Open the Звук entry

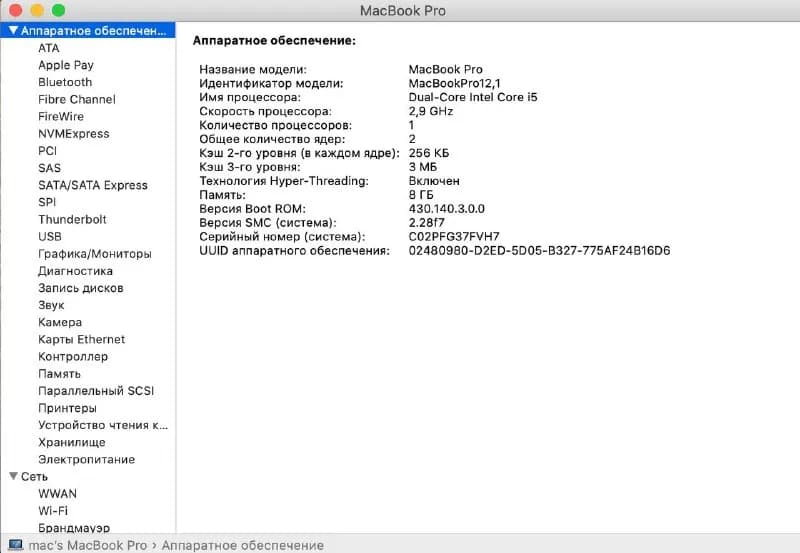pyautogui.click(x=51, y=305)
